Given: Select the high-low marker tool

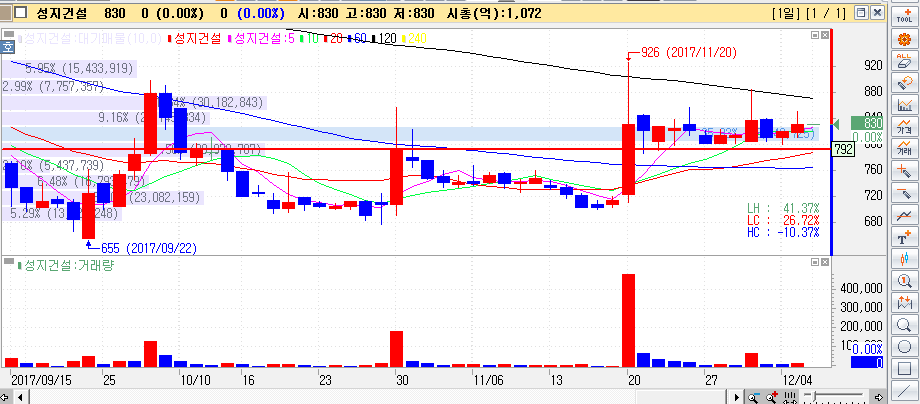Looking at the screenshot, I should (x=905, y=303).
